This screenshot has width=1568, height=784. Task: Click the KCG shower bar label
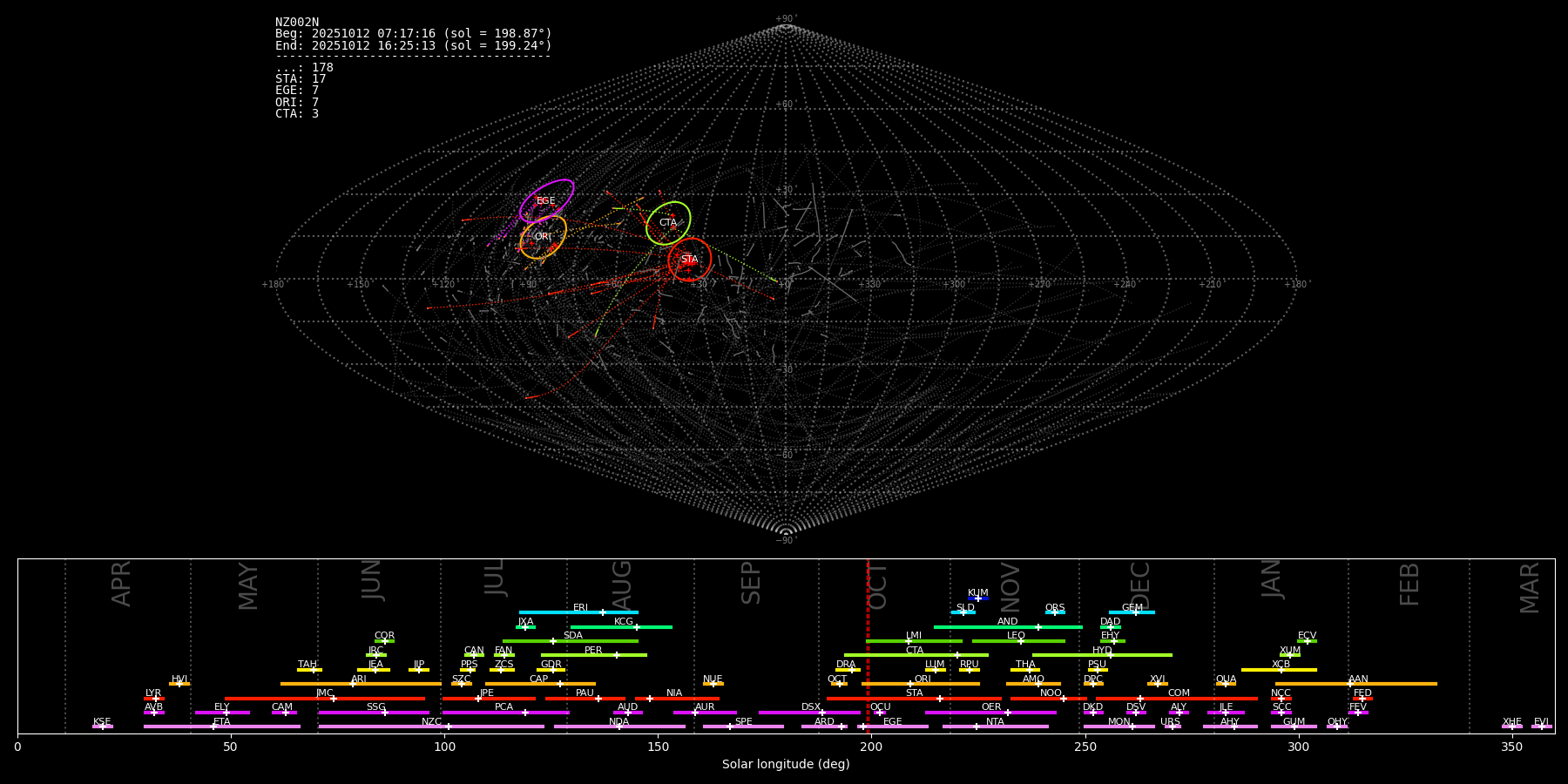click(624, 622)
